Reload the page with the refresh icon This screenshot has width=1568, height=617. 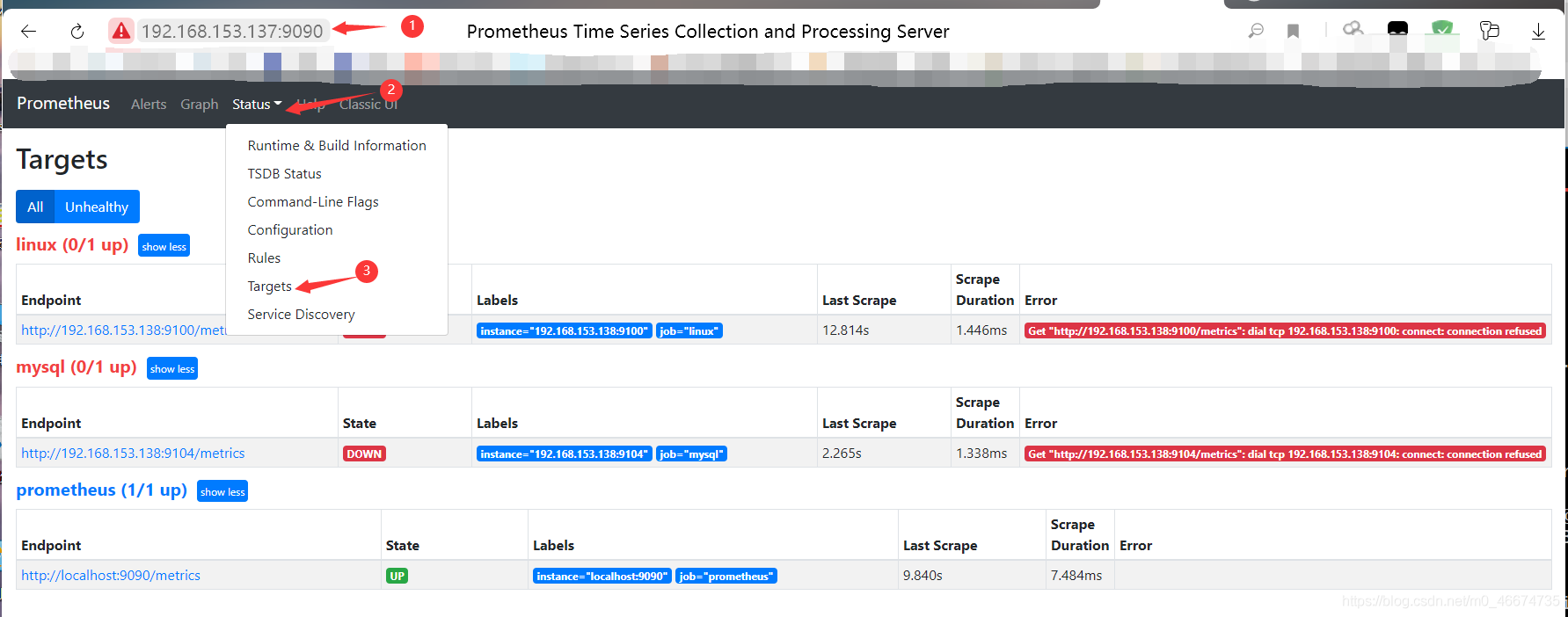77,32
